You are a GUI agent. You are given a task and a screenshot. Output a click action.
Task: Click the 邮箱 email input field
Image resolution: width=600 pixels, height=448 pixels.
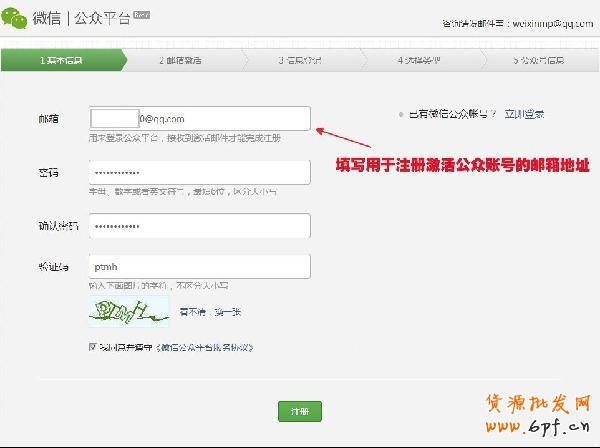pos(200,119)
